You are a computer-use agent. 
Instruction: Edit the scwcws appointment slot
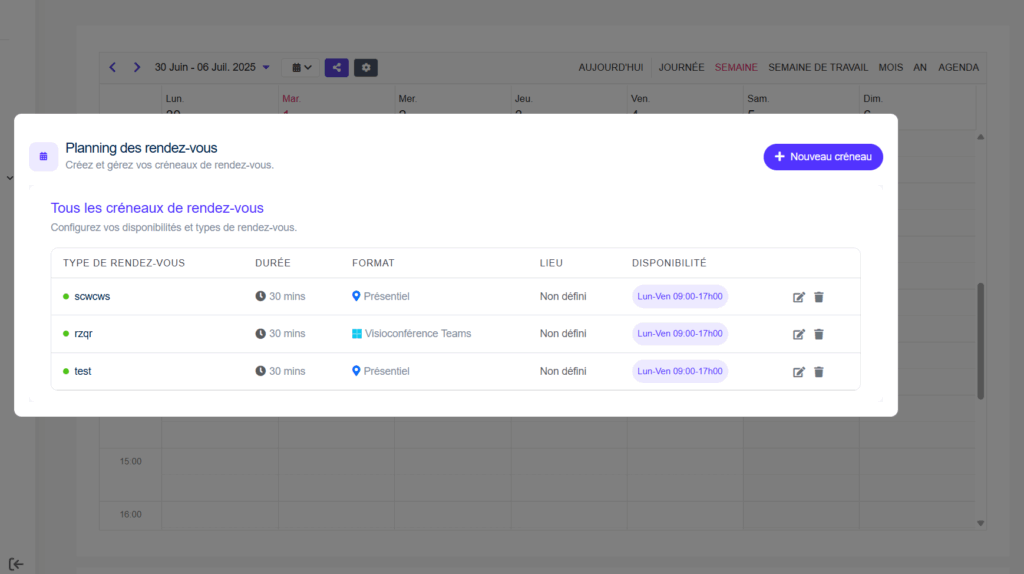pos(798,297)
